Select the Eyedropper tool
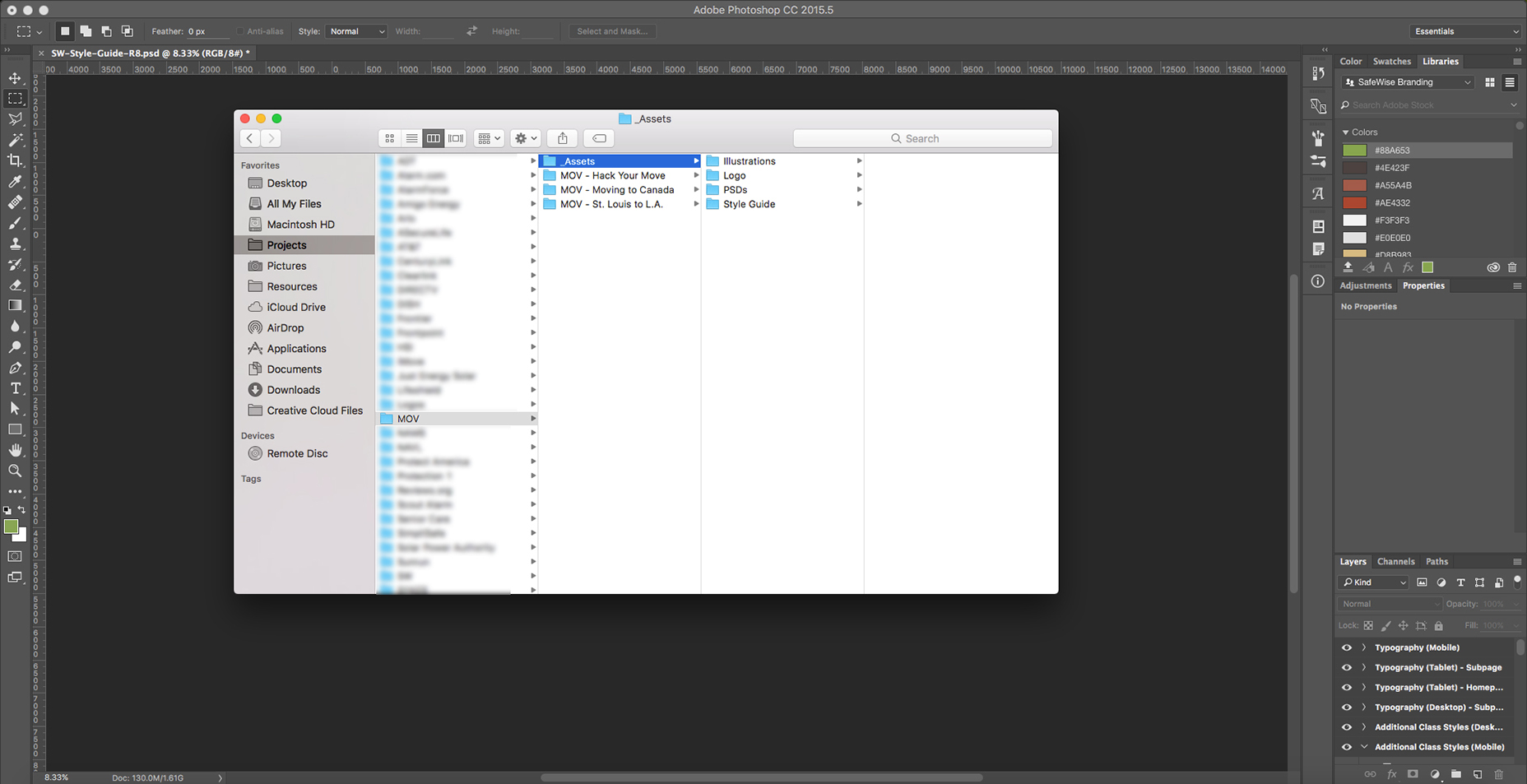This screenshot has width=1527, height=784. pyautogui.click(x=15, y=182)
